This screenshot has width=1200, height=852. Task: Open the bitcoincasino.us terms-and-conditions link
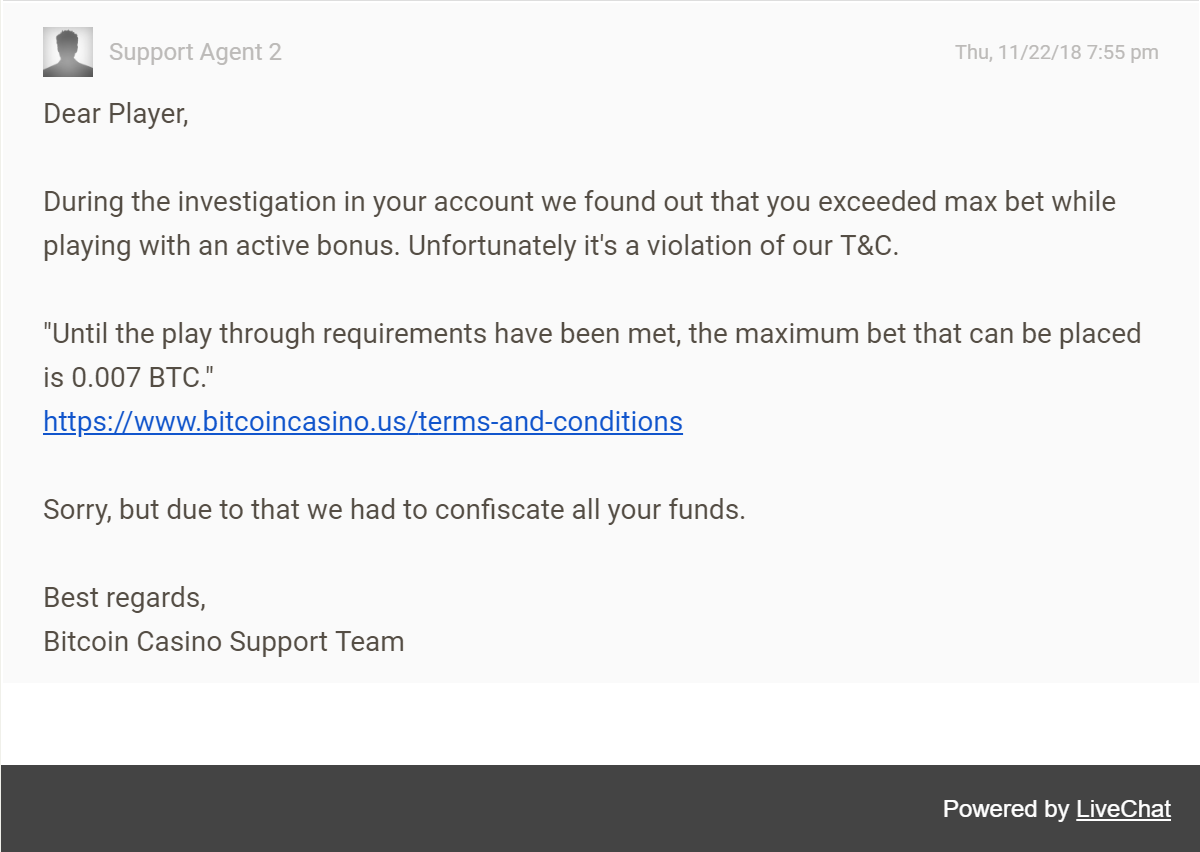(x=363, y=422)
